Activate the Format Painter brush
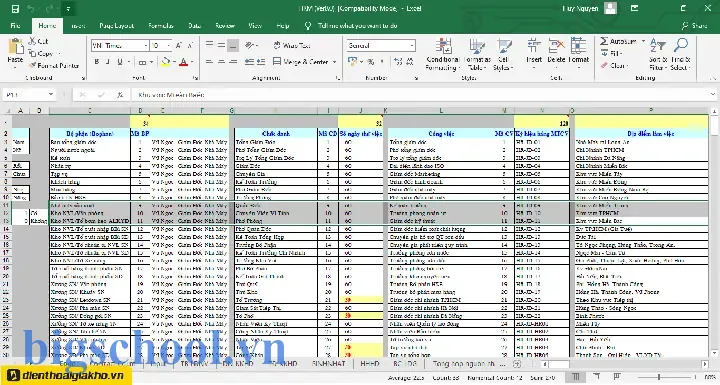This screenshot has height=385, width=720. (x=32, y=65)
